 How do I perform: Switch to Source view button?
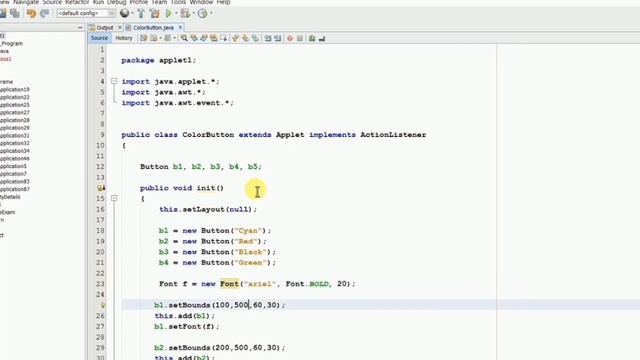click(x=99, y=38)
